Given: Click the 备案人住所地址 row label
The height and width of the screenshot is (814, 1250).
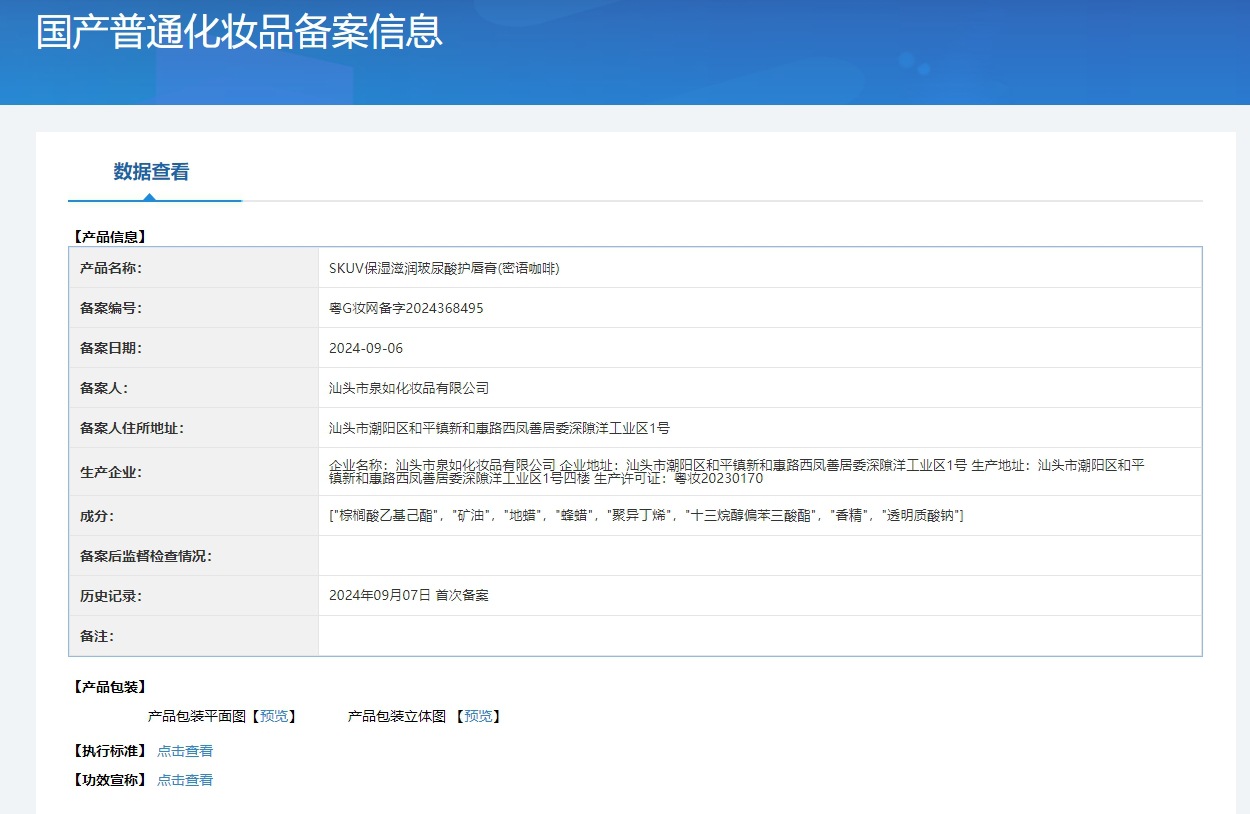Looking at the screenshot, I should (132, 428).
